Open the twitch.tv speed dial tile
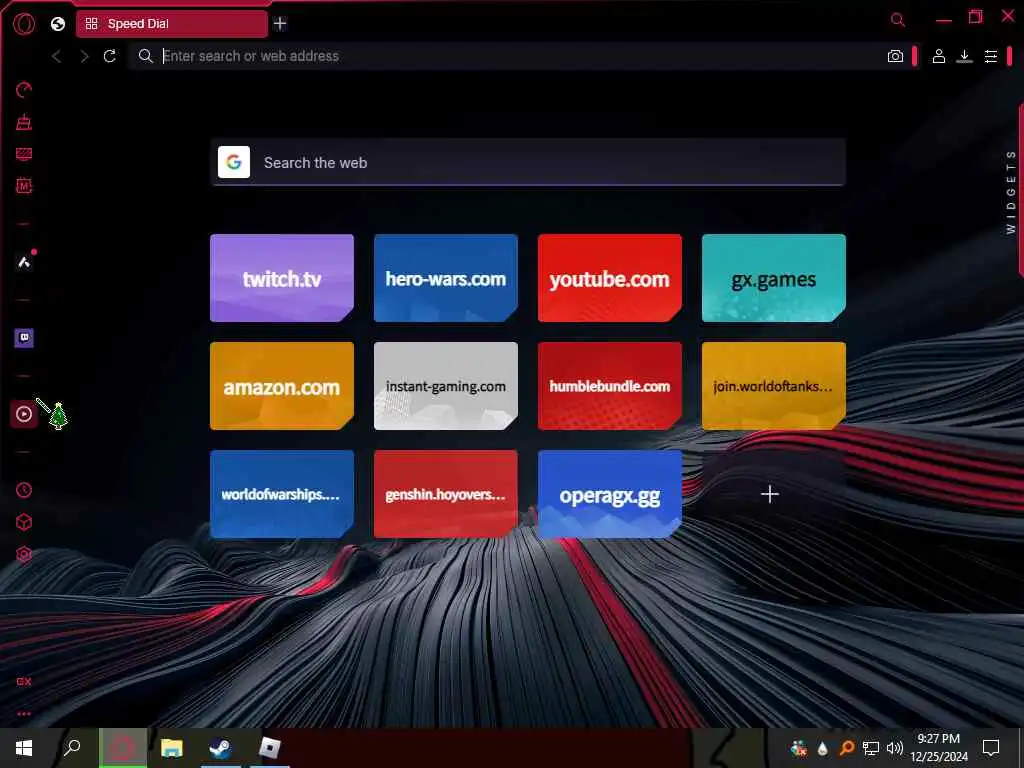Image resolution: width=1024 pixels, height=768 pixels. point(282,278)
